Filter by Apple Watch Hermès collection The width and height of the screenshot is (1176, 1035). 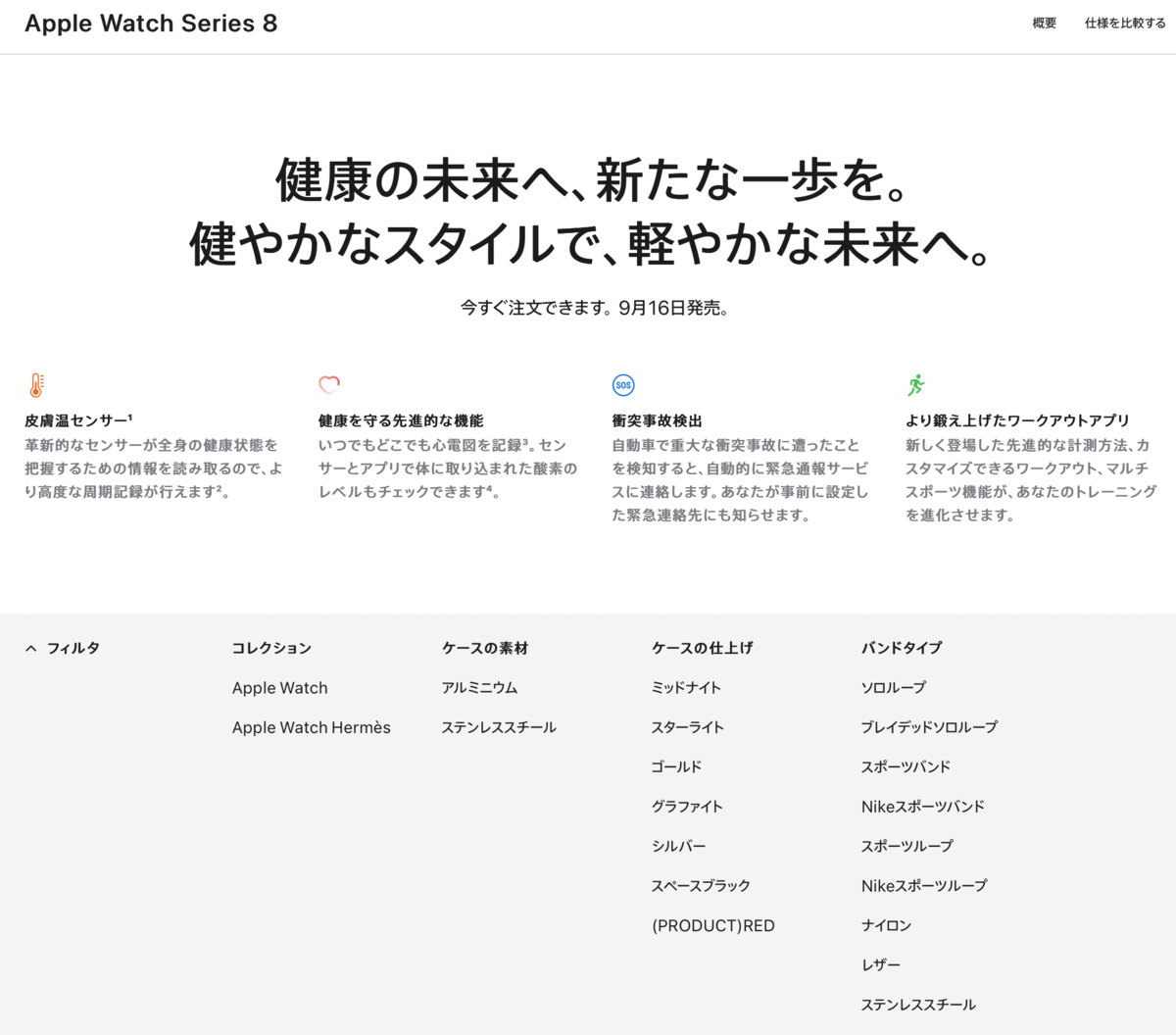(x=312, y=727)
